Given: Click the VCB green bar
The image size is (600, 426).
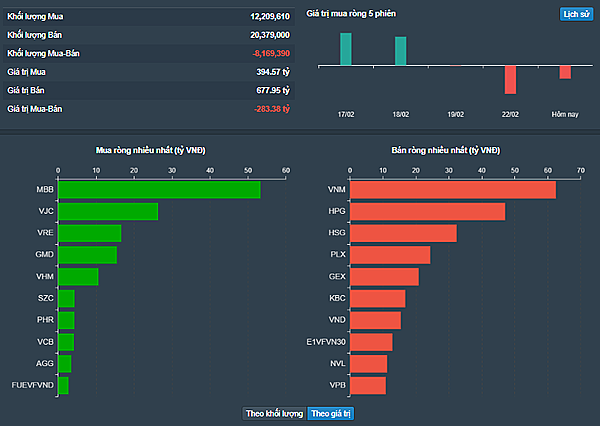Looking at the screenshot, I should click(x=66, y=342).
